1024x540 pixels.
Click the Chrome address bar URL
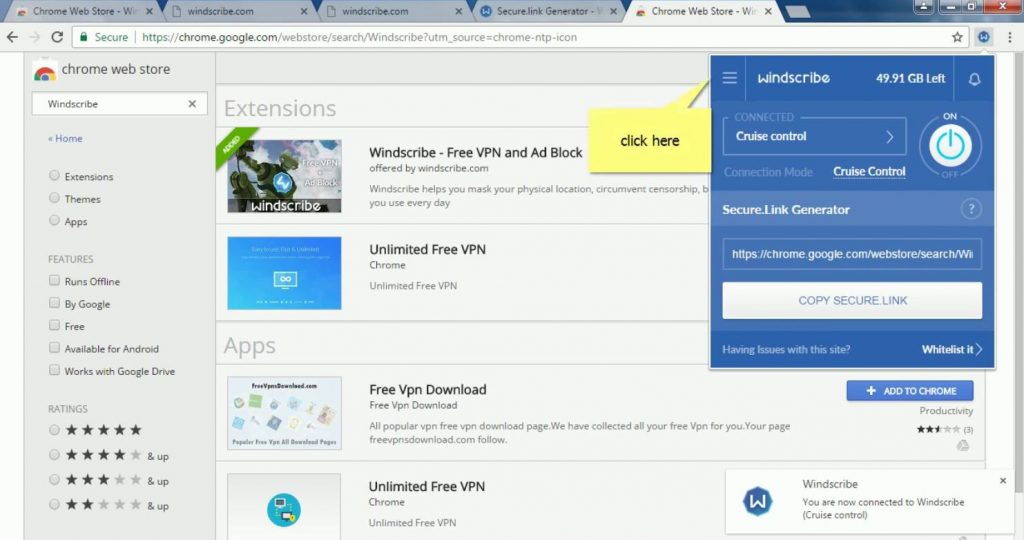click(x=359, y=37)
